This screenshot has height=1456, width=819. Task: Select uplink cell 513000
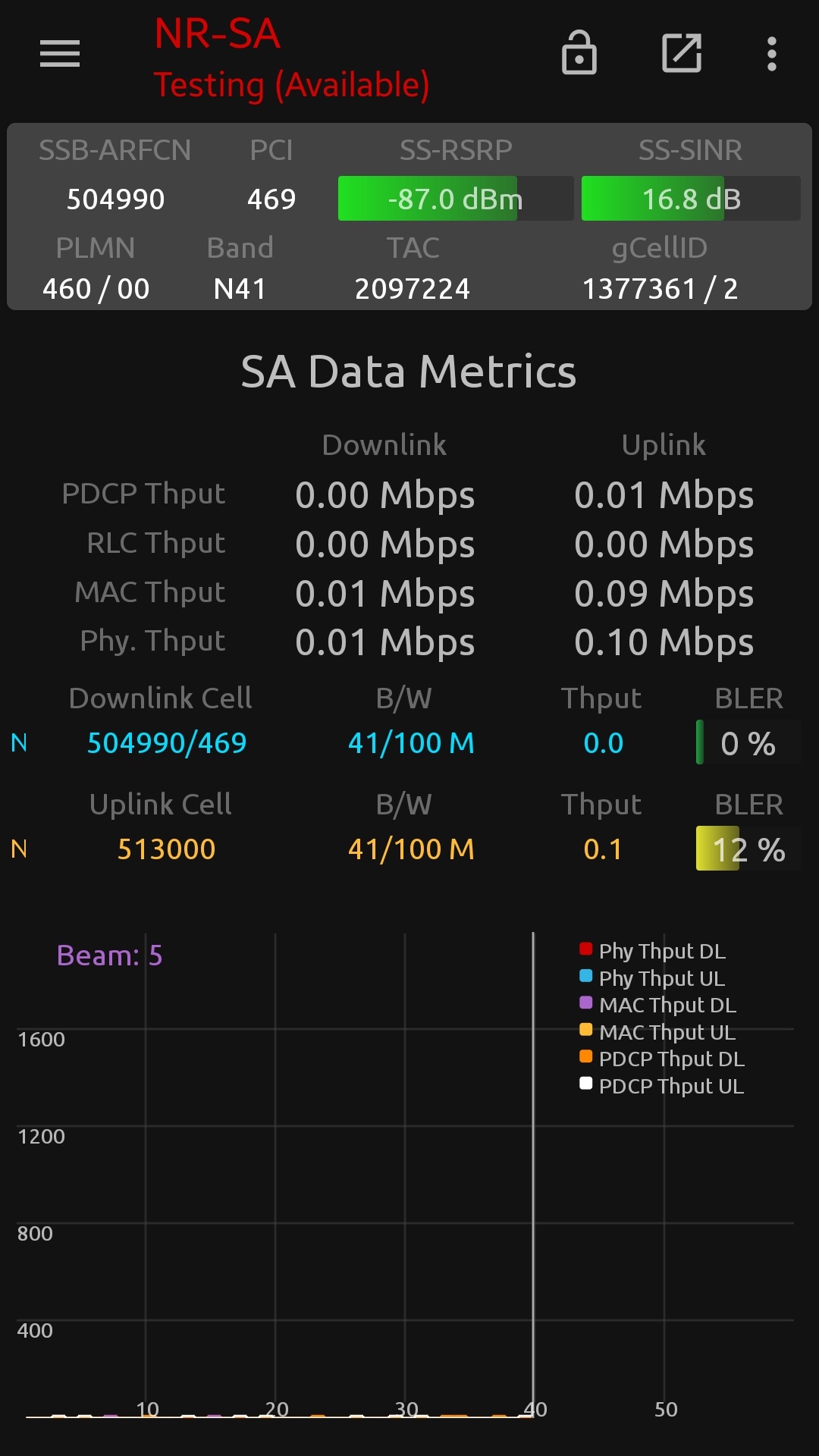tap(167, 849)
